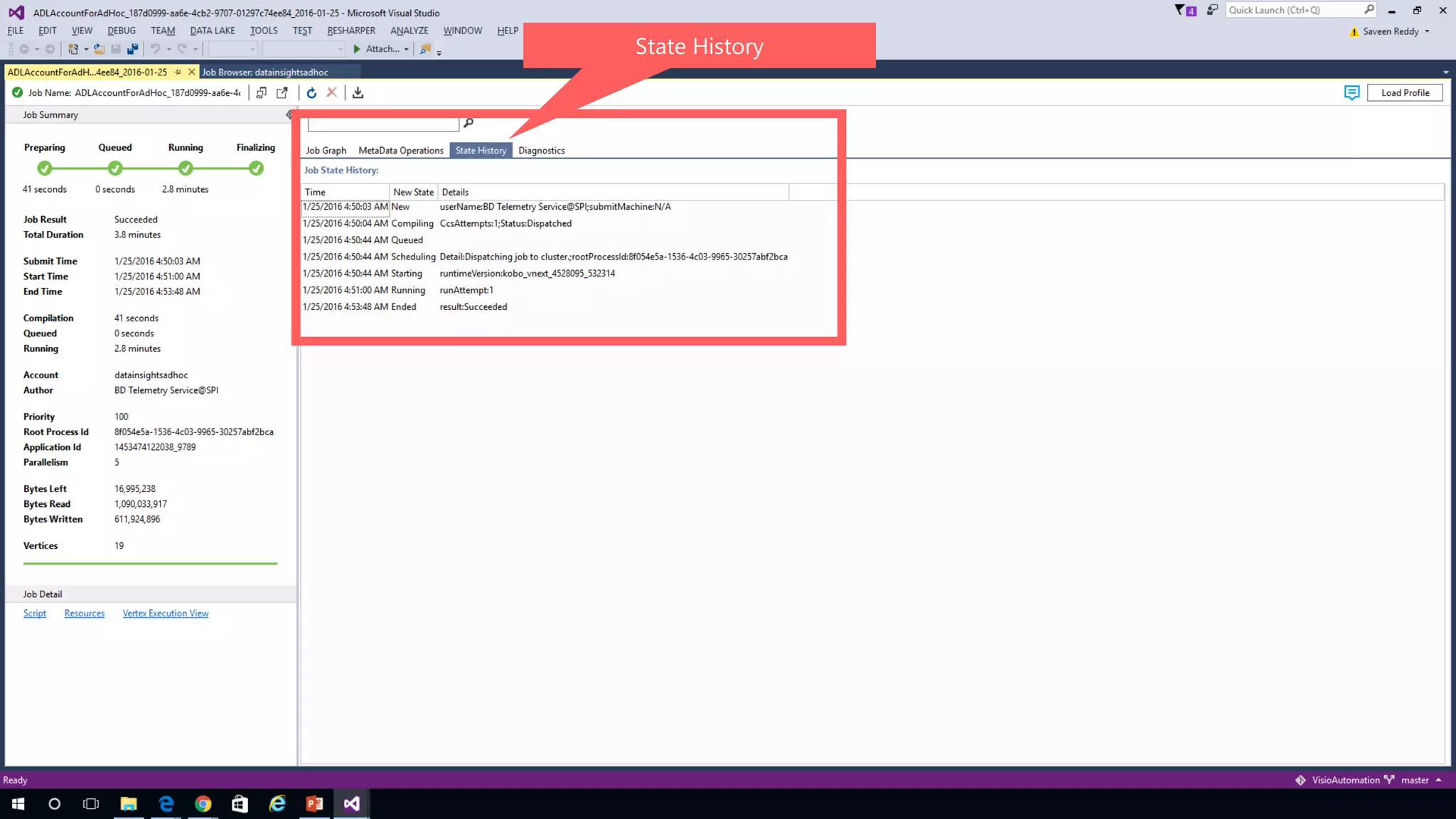Expand the master branch selector in status bar
The image size is (1456, 819).
(1439, 780)
